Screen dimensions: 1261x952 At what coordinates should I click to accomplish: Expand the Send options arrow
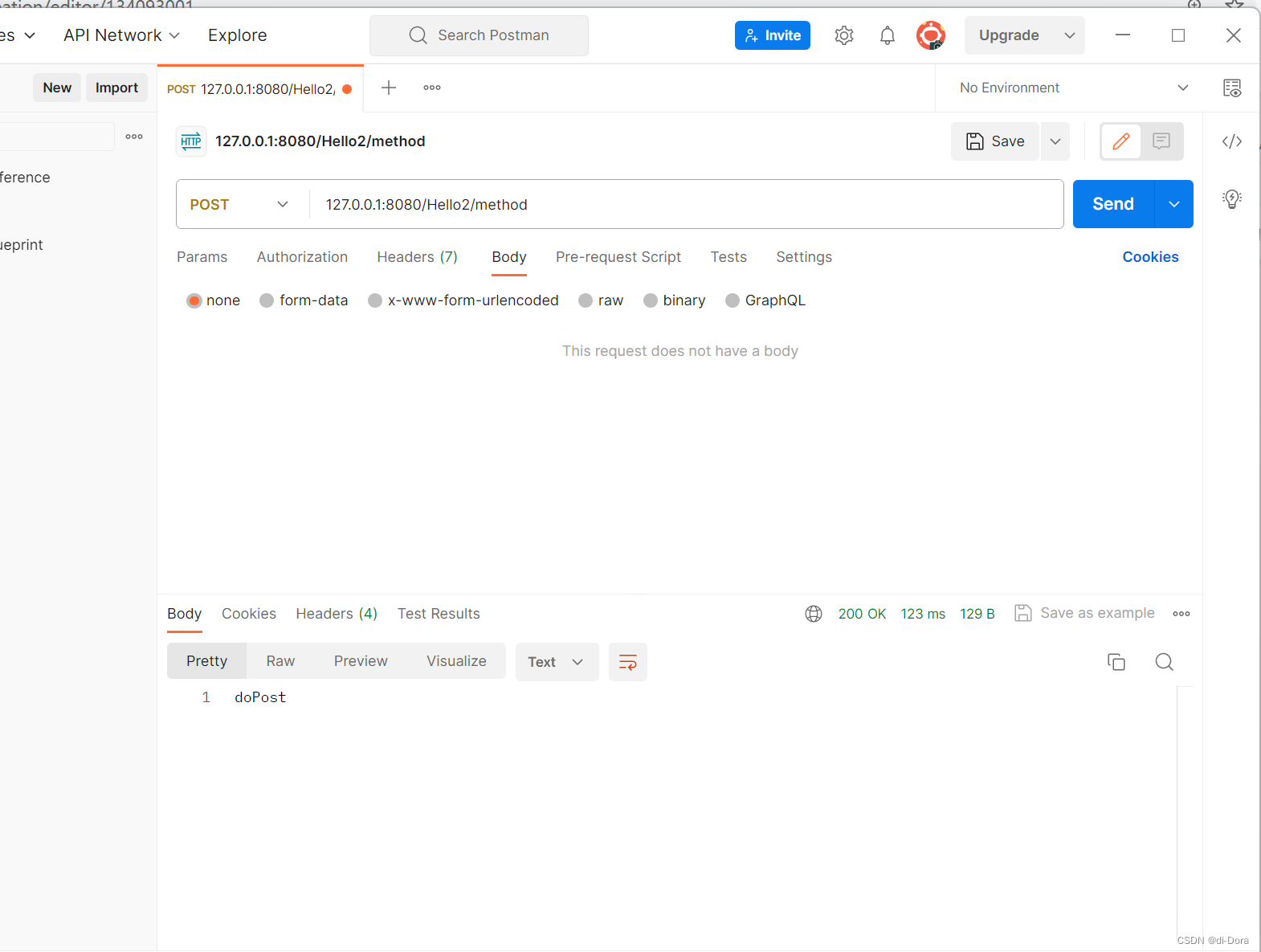click(1173, 204)
